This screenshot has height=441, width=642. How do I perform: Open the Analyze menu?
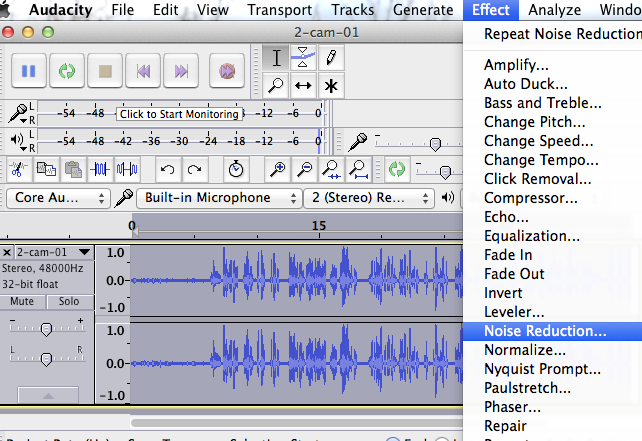[x=554, y=10]
